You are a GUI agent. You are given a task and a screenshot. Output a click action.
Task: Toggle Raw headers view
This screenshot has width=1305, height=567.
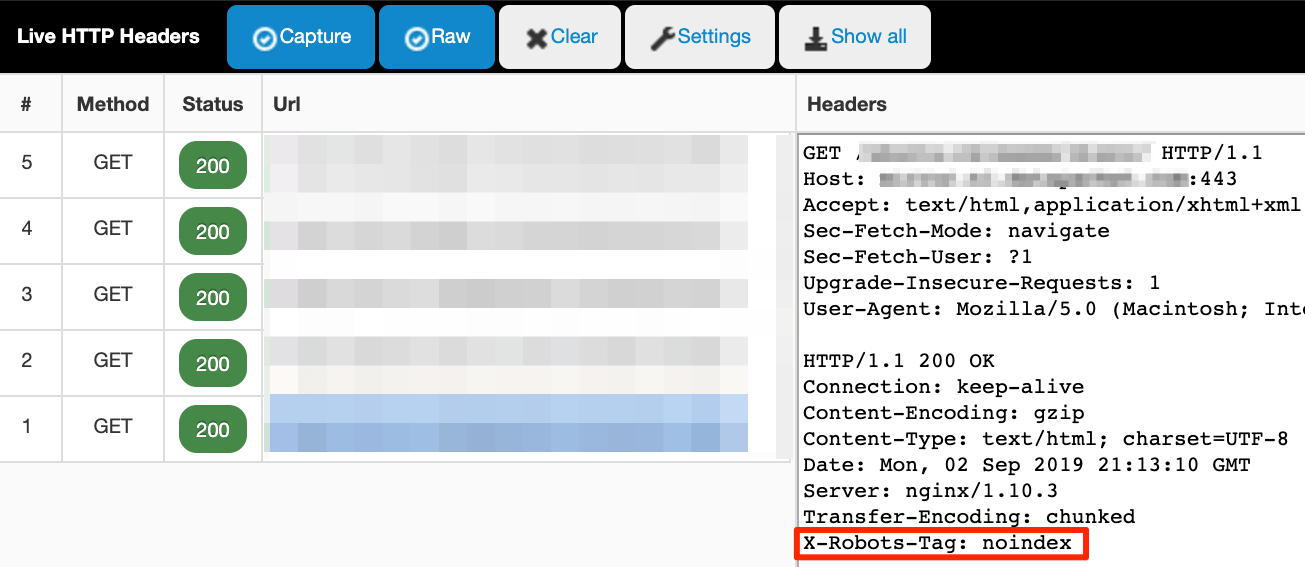click(437, 37)
